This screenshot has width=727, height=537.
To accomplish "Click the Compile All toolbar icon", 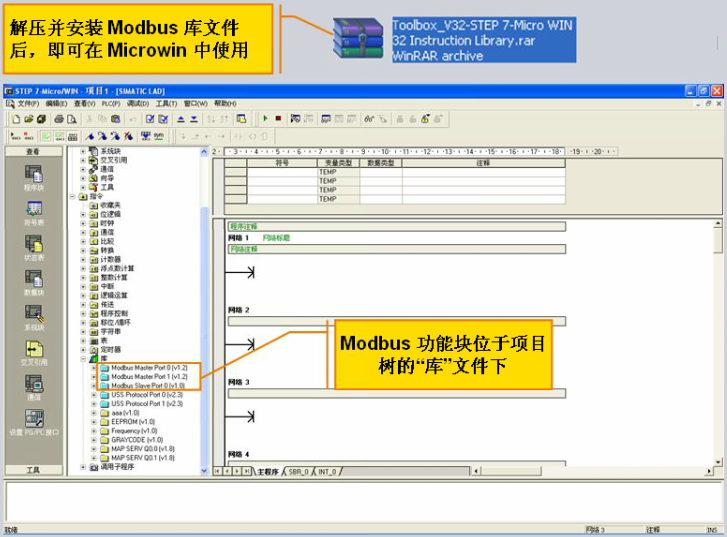I will click(x=163, y=119).
